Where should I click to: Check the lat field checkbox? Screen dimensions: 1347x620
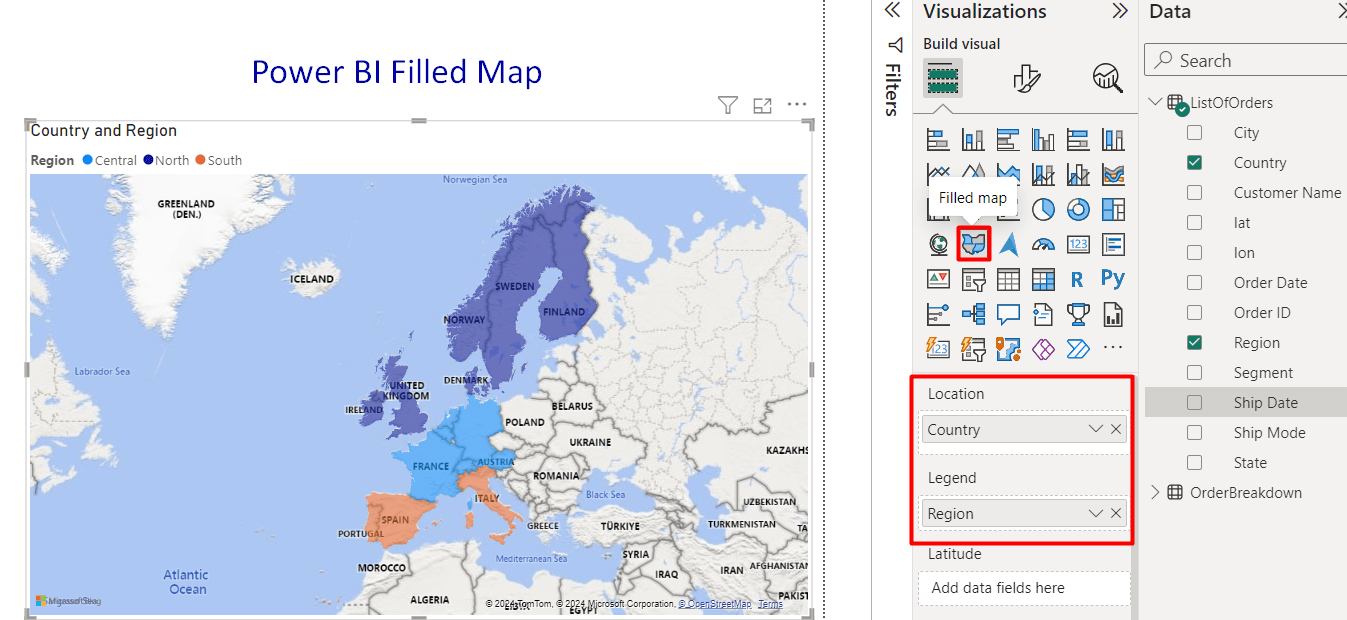[x=1194, y=222]
